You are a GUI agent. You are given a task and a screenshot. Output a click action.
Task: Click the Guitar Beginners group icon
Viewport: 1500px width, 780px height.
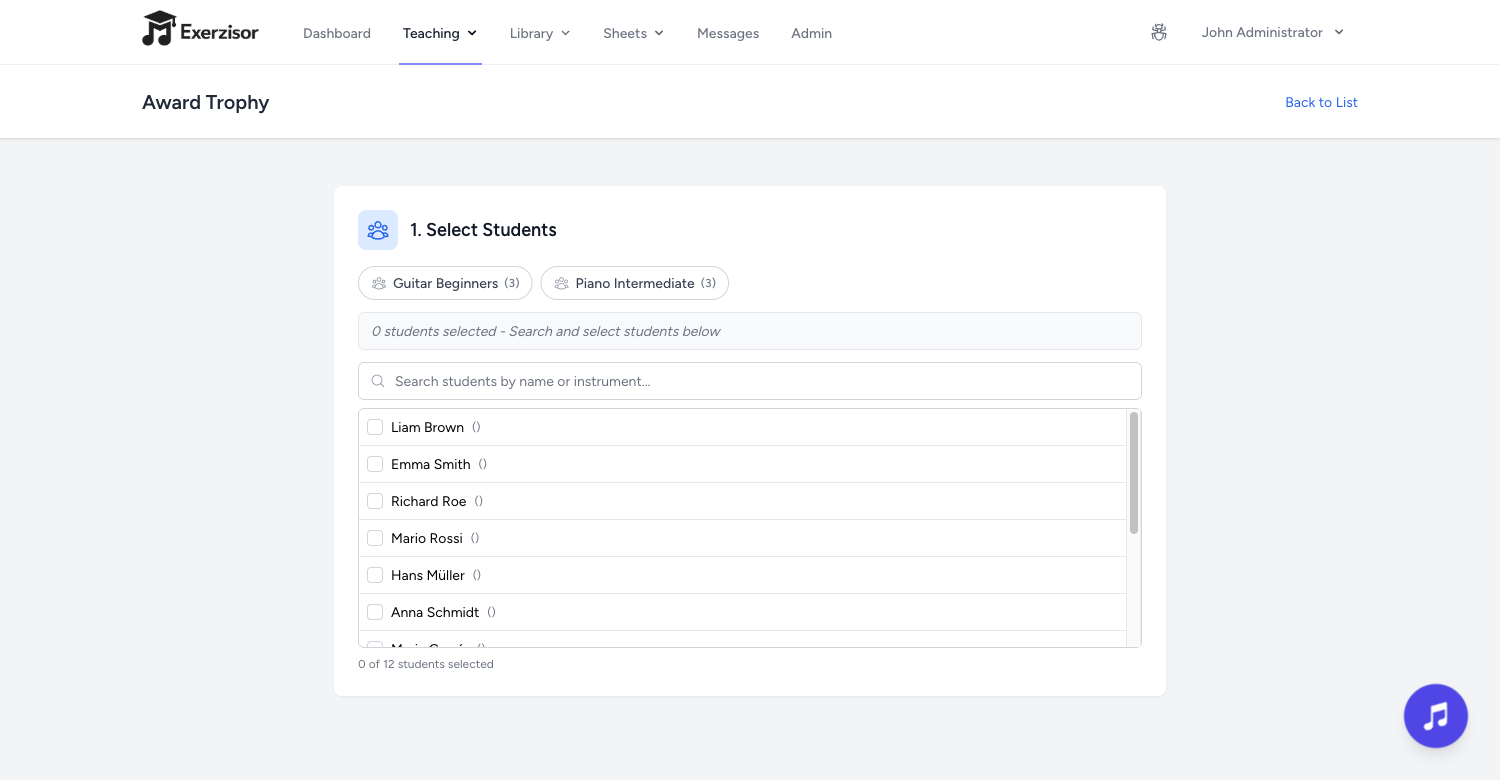pos(379,284)
